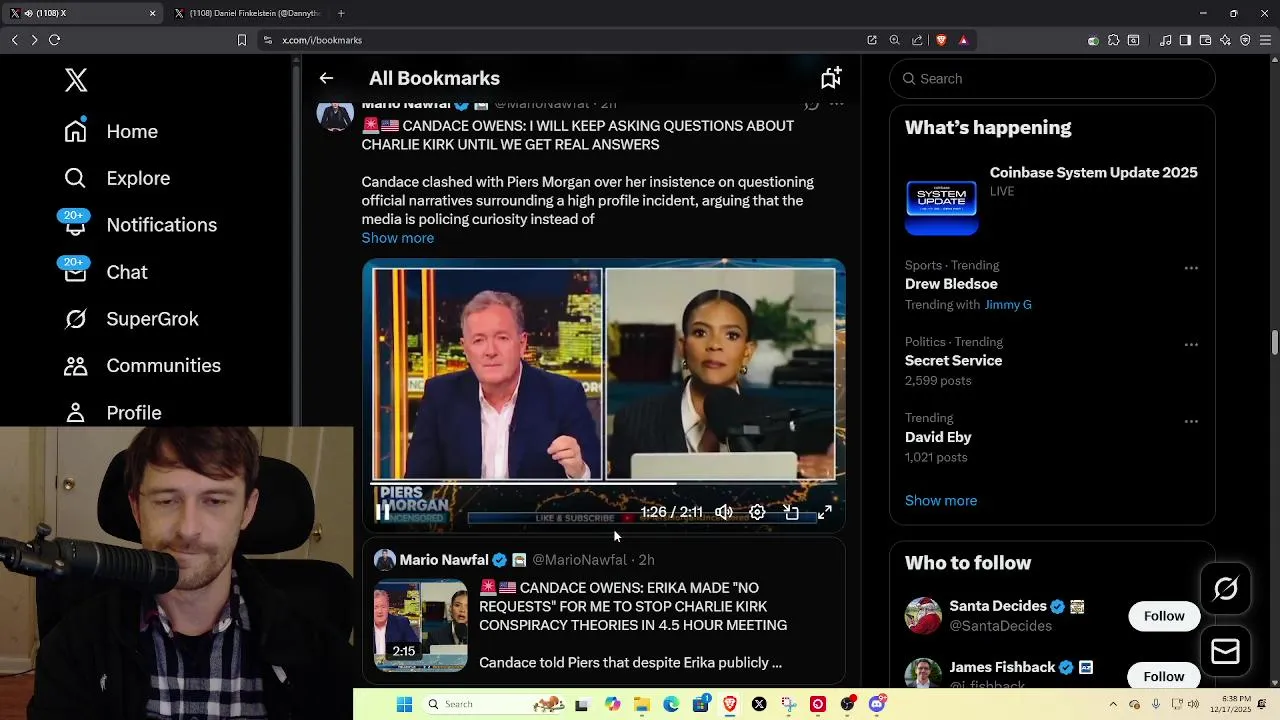Open Brave Leo AI sparkle icon
Screen dimensions: 1280x720
(1225, 40)
